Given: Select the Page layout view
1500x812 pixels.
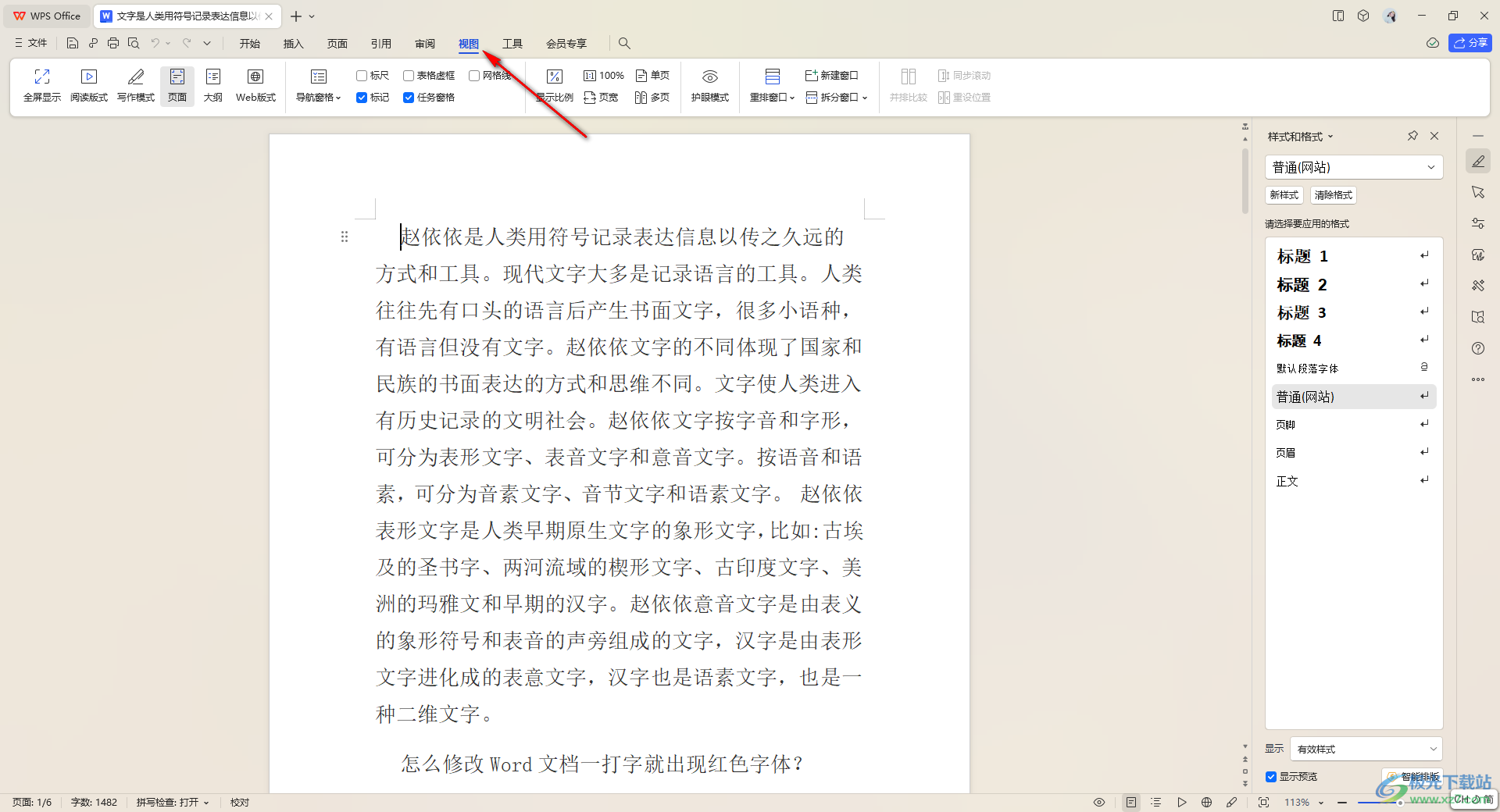Looking at the screenshot, I should [x=177, y=85].
